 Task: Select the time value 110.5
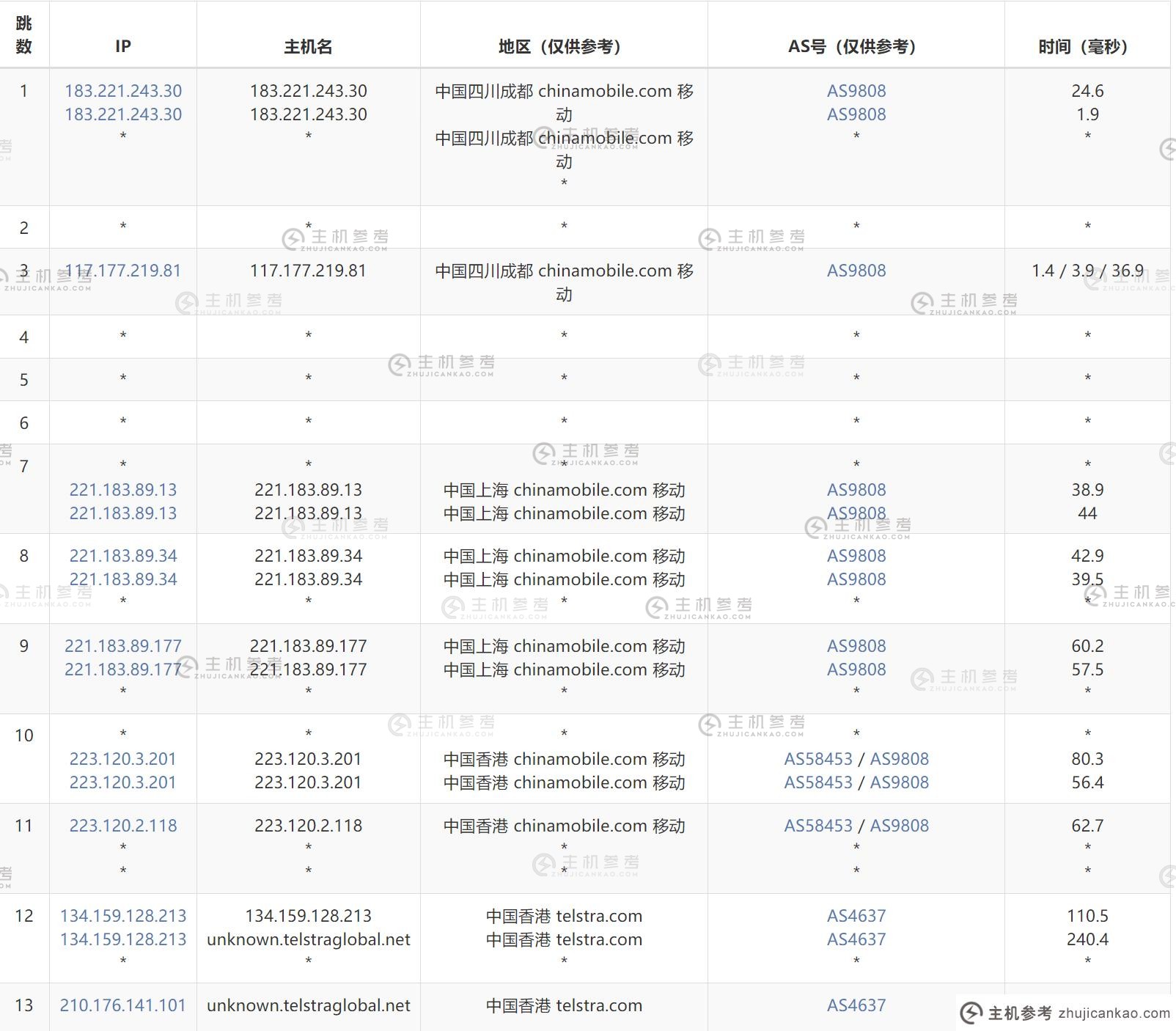click(1087, 916)
